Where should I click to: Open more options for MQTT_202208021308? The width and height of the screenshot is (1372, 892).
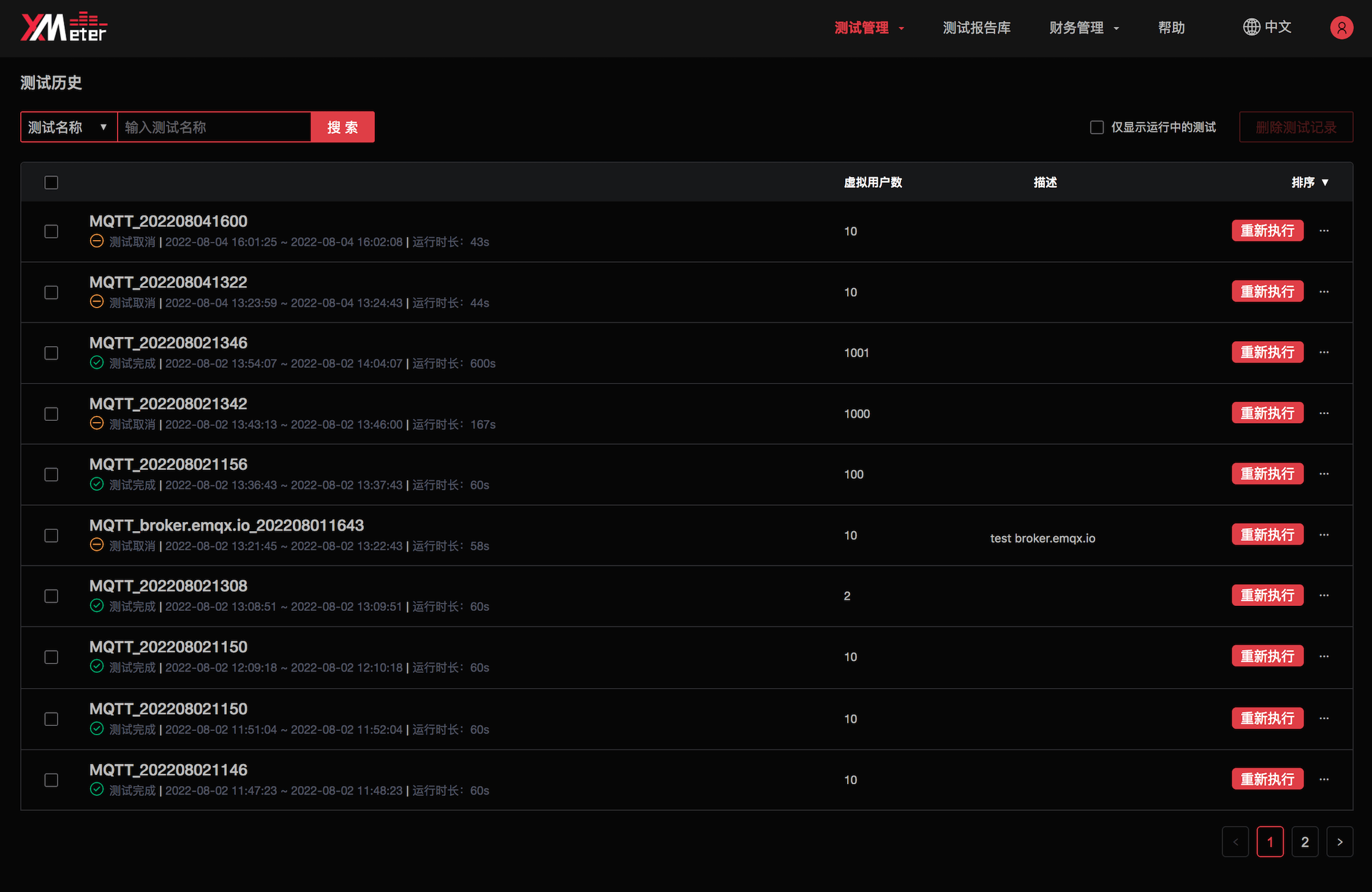[x=1324, y=595]
